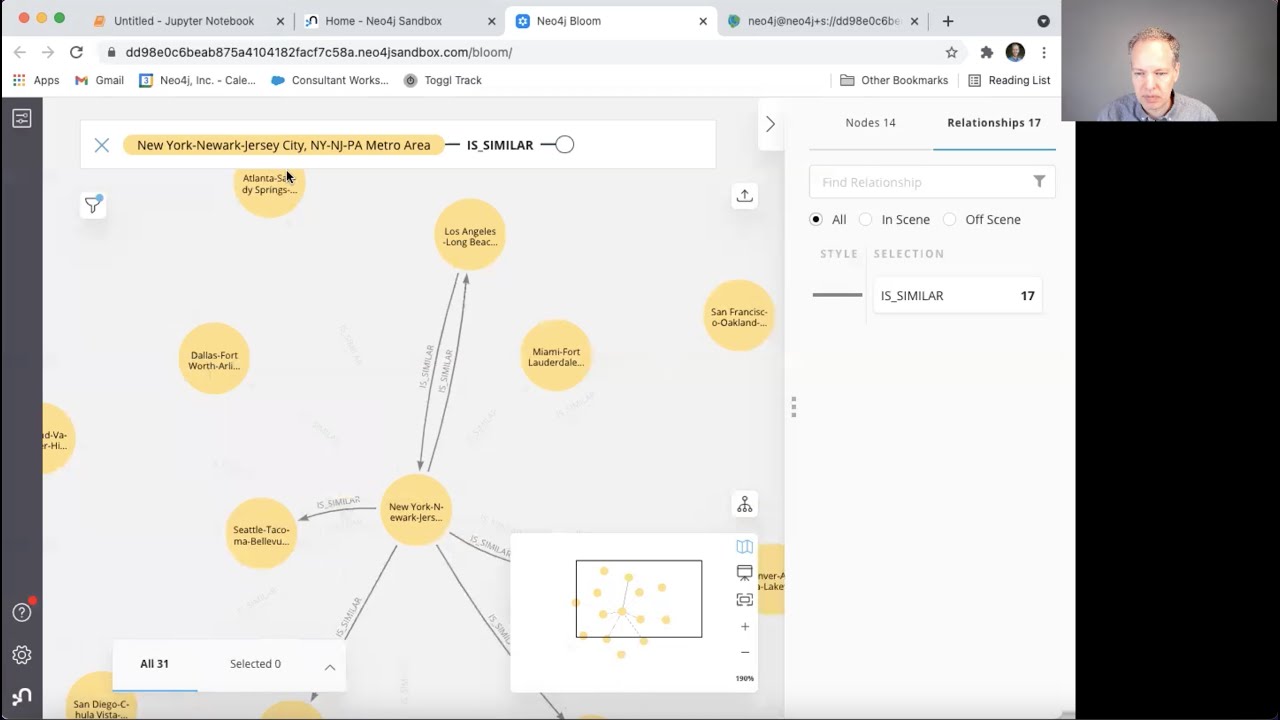Select the Dallas-Fort Worth node
The width and height of the screenshot is (1280, 720).
click(214, 359)
